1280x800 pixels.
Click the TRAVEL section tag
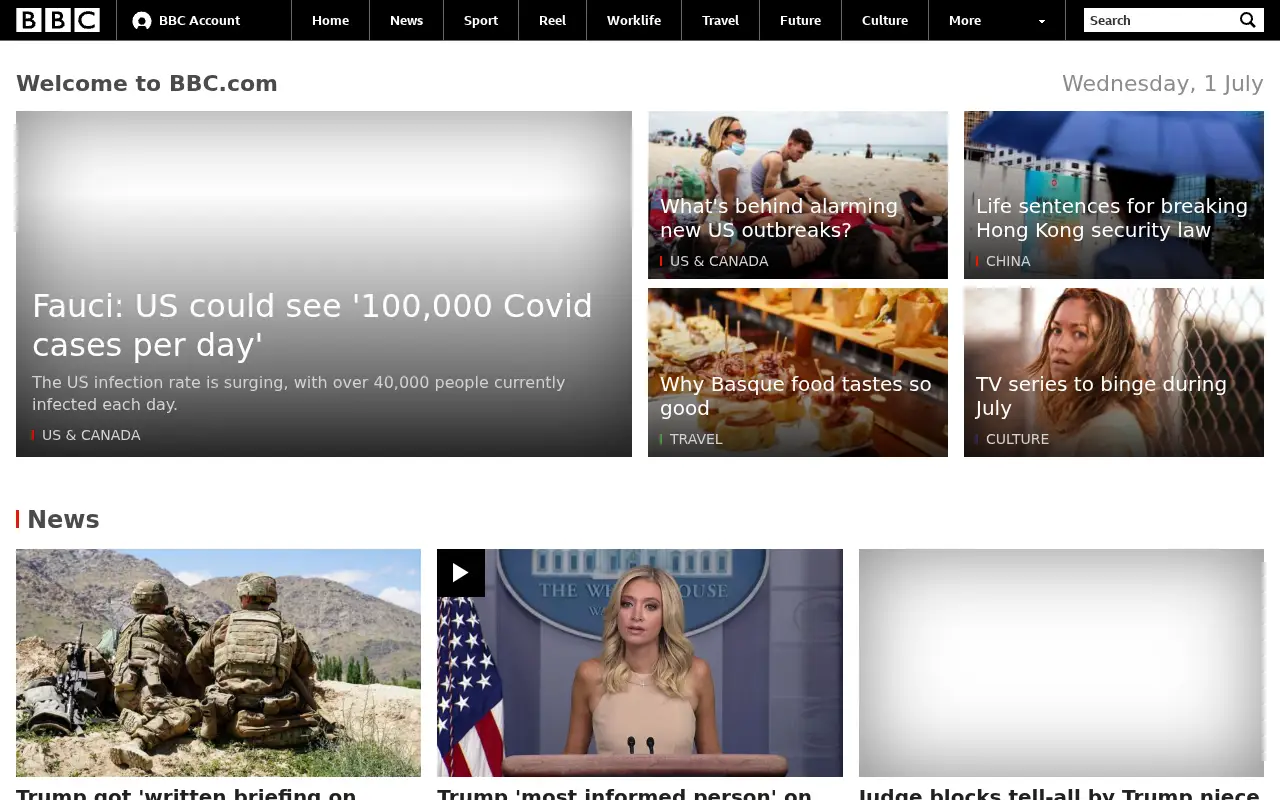(696, 439)
